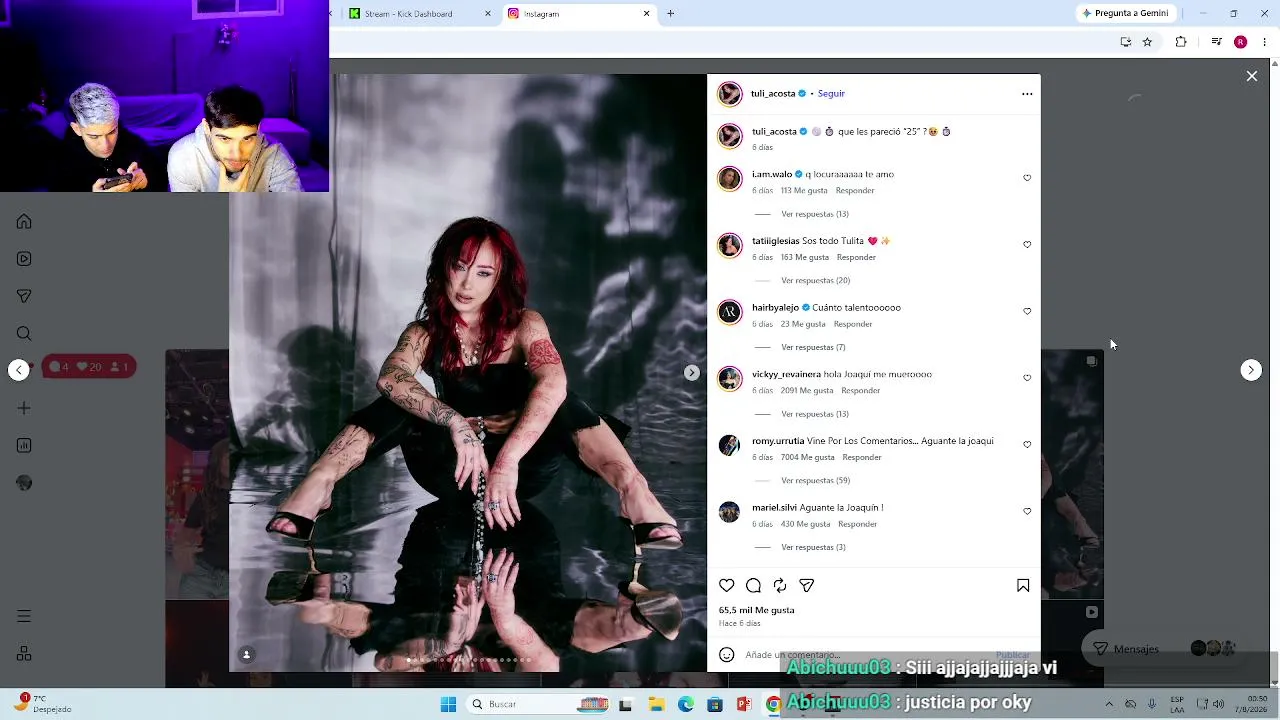The height and width of the screenshot is (720, 1280).
Task: Like the comment by i.am.walo
Action: (1027, 178)
